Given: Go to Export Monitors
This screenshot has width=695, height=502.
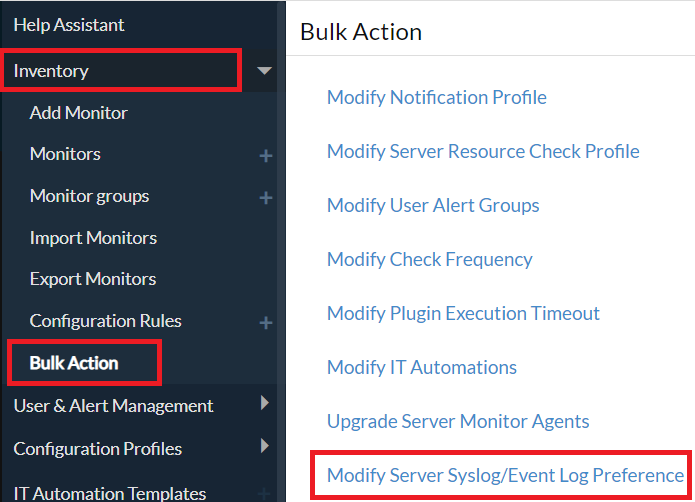Looking at the screenshot, I should tap(93, 279).
